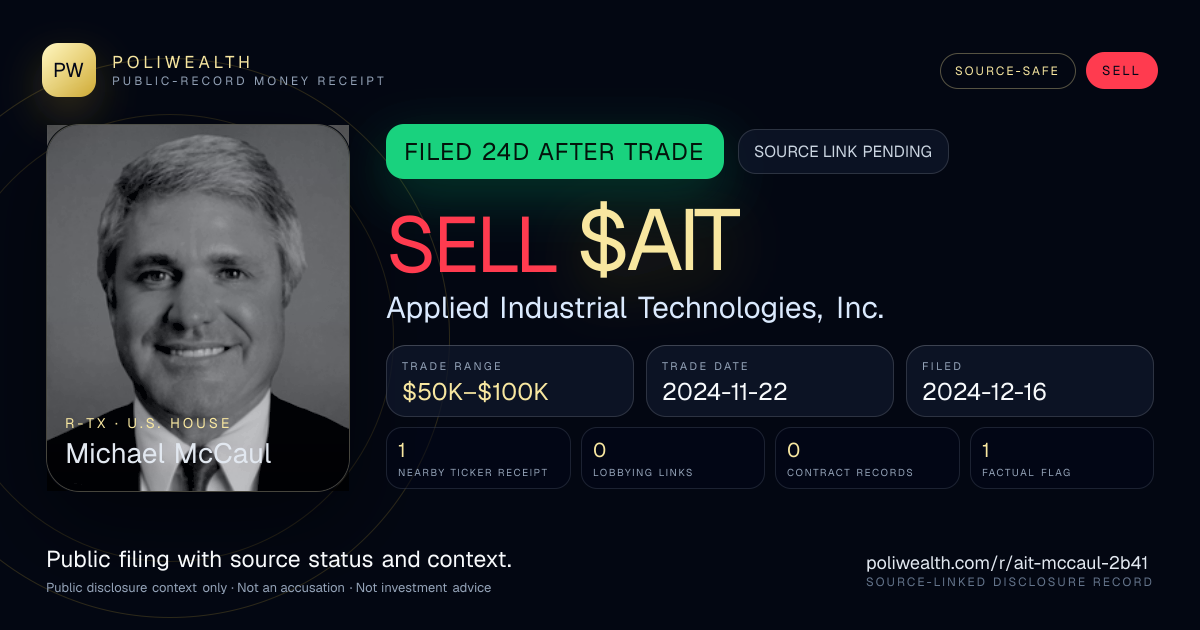Click the gold PW logo icon

[69, 70]
